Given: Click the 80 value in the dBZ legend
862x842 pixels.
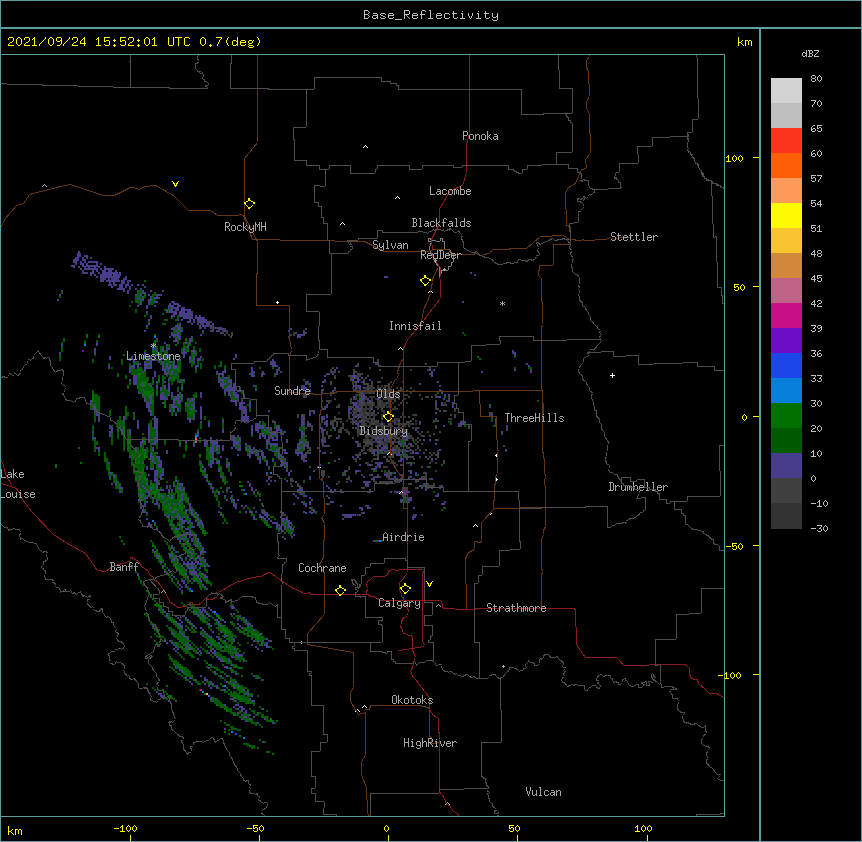Looking at the screenshot, I should (x=816, y=79).
